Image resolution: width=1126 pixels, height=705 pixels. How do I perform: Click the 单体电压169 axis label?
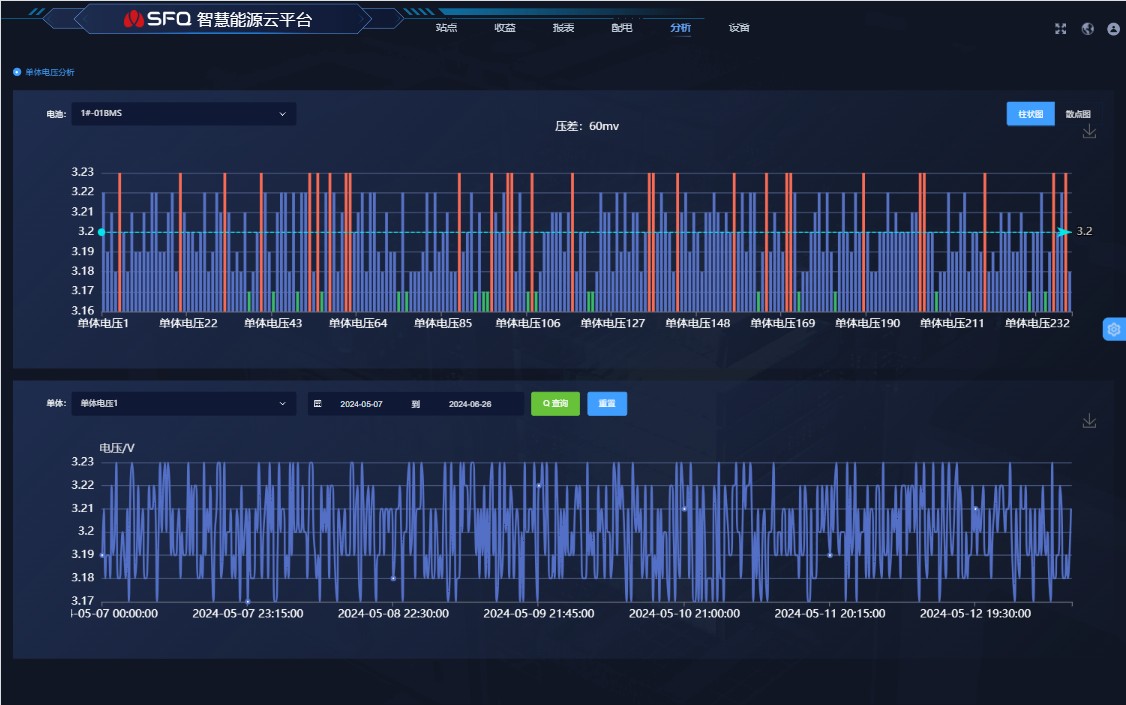783,323
